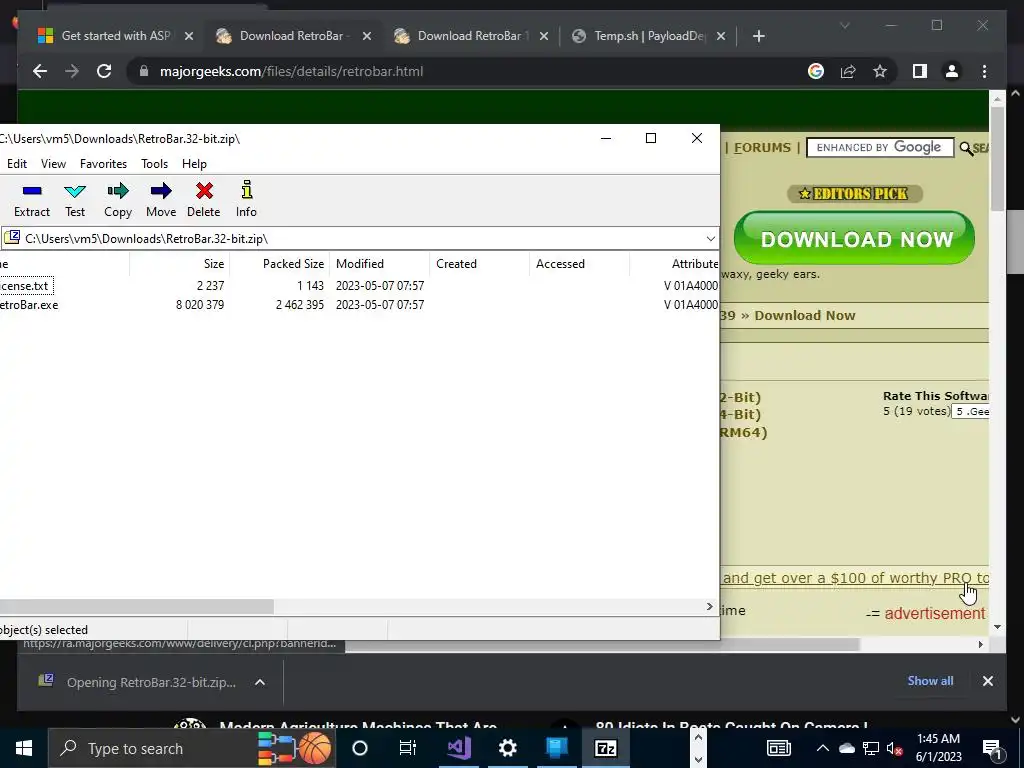Click the DOWNLOAD NOW button

coord(854,238)
